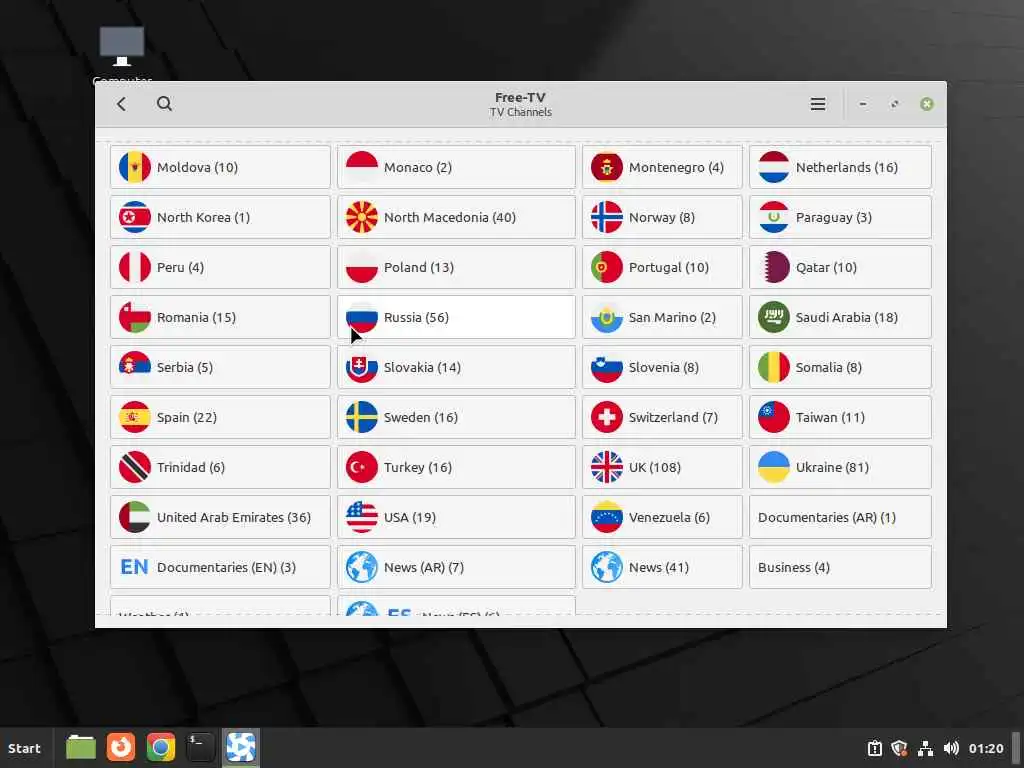Open the orange Firefox-style browser in taskbar
The height and width of the screenshot is (768, 1024).
click(121, 748)
